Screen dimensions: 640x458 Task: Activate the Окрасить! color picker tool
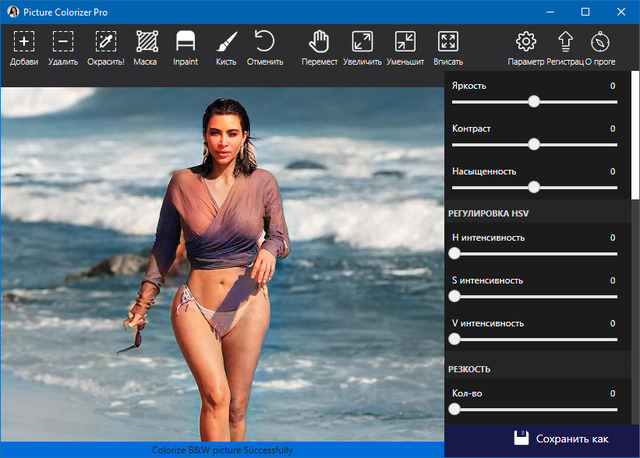click(106, 48)
